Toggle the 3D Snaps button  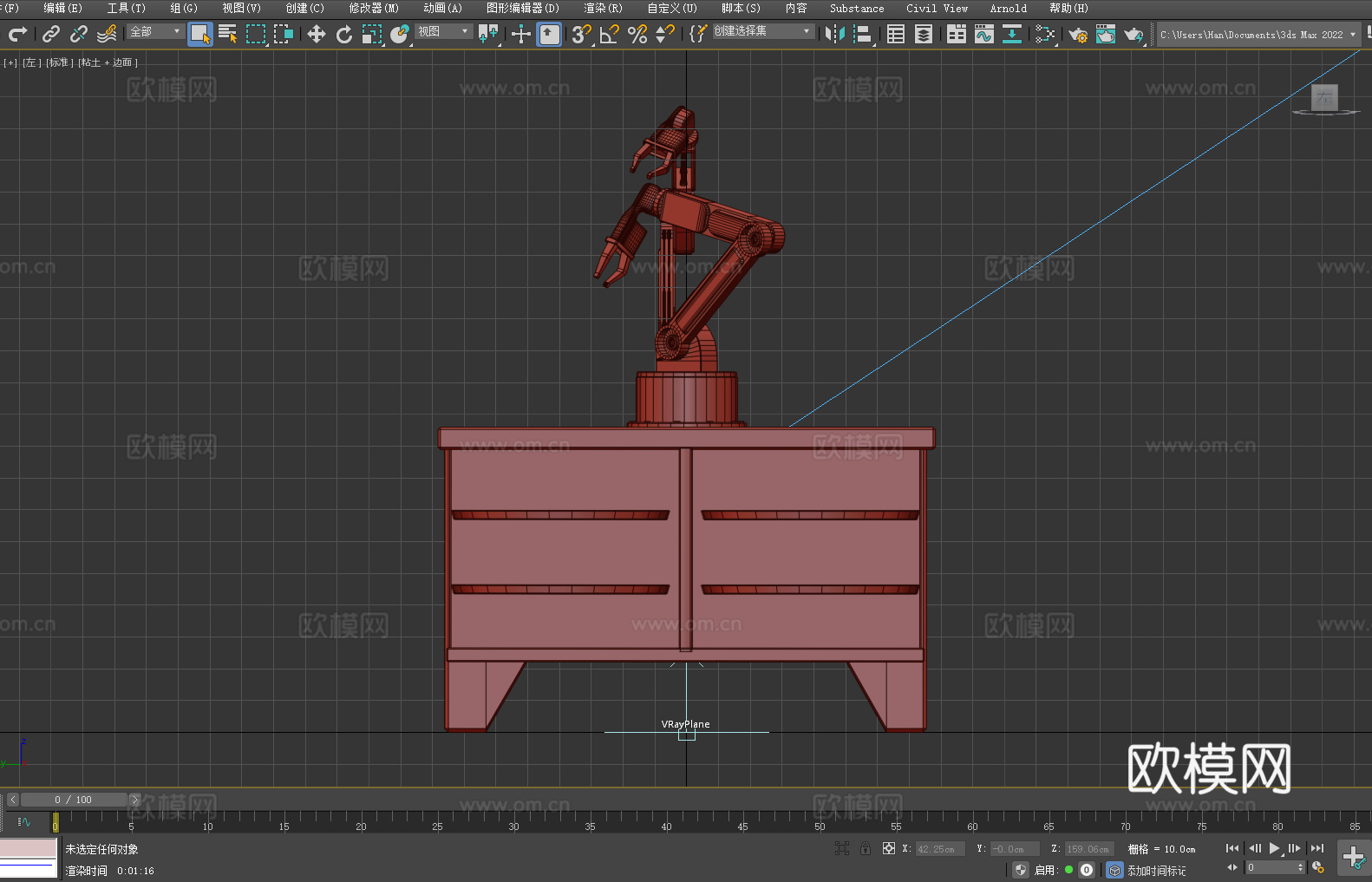tap(580, 34)
